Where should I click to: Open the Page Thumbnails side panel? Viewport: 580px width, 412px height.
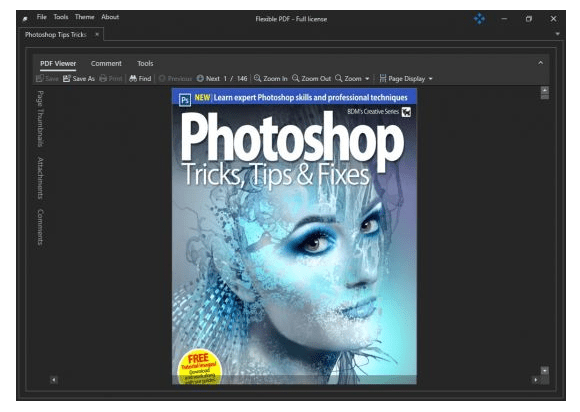click(40, 118)
